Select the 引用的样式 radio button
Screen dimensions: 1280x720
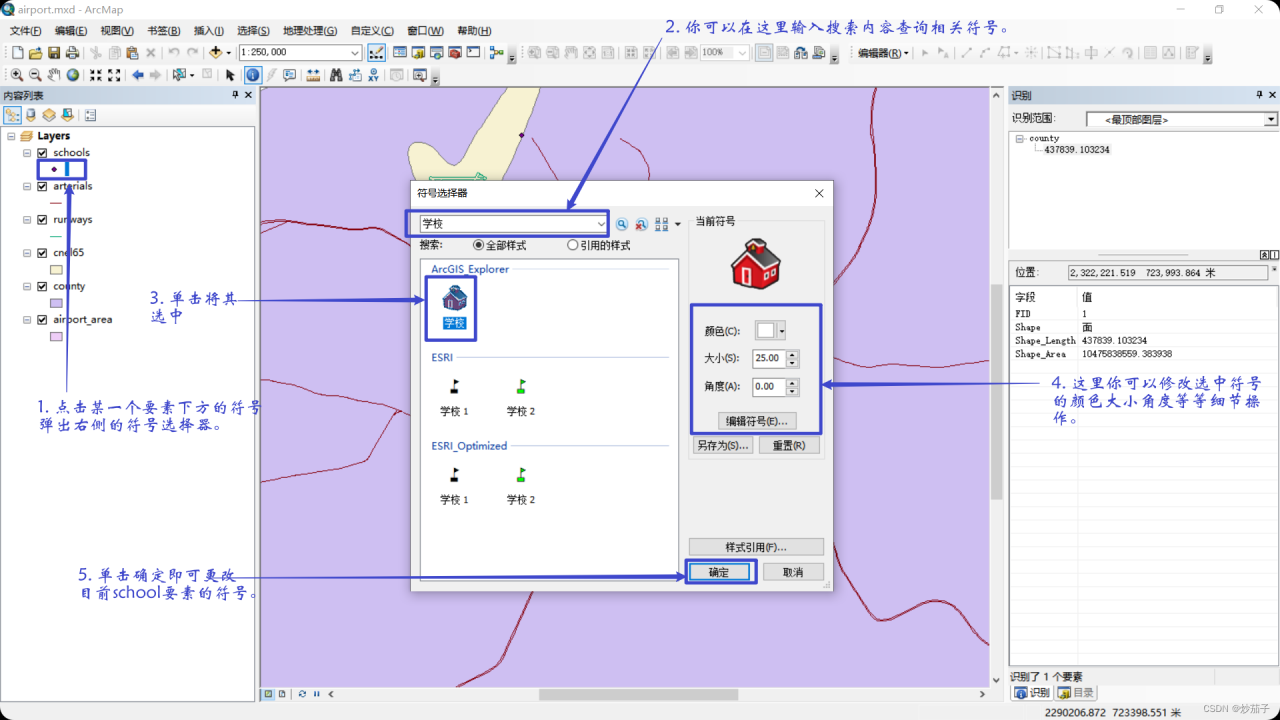(x=573, y=245)
